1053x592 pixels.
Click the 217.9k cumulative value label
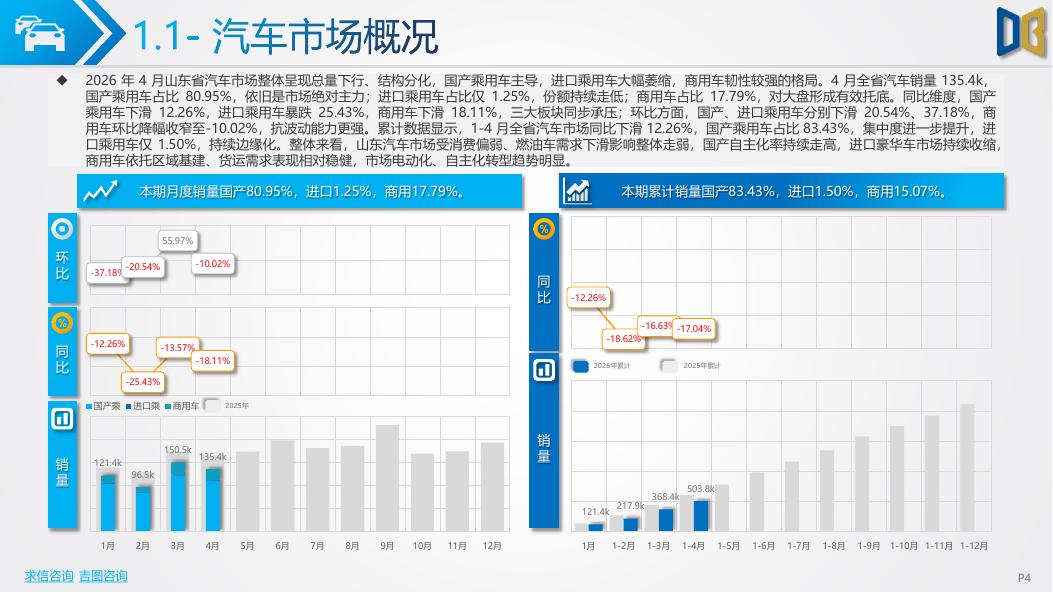click(631, 505)
